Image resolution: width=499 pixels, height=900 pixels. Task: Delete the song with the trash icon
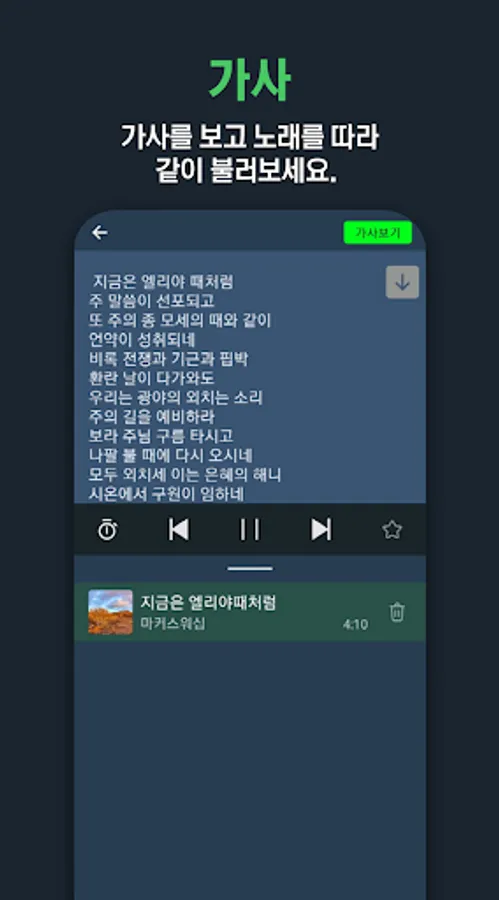coord(397,612)
